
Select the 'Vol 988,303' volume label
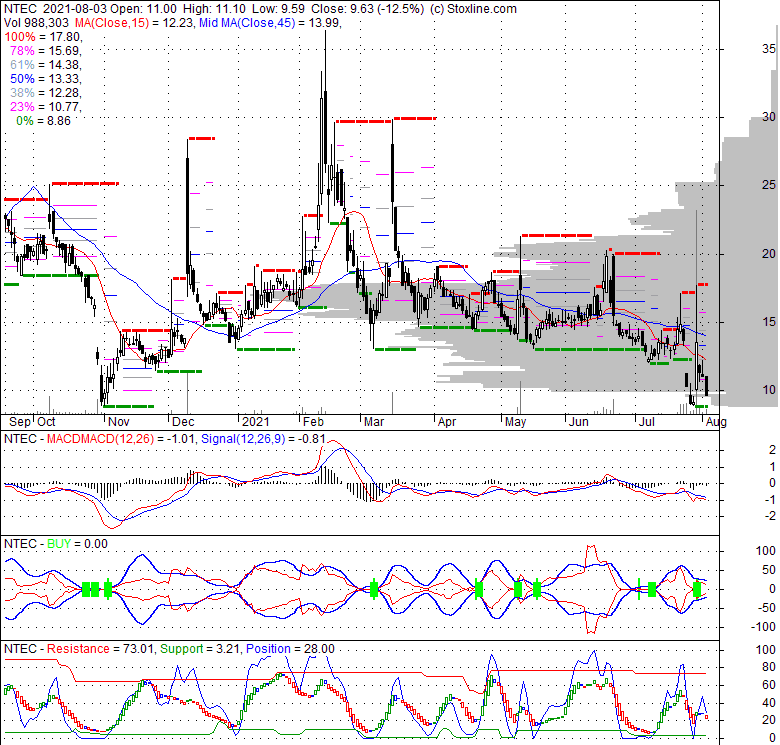pyautogui.click(x=37, y=22)
